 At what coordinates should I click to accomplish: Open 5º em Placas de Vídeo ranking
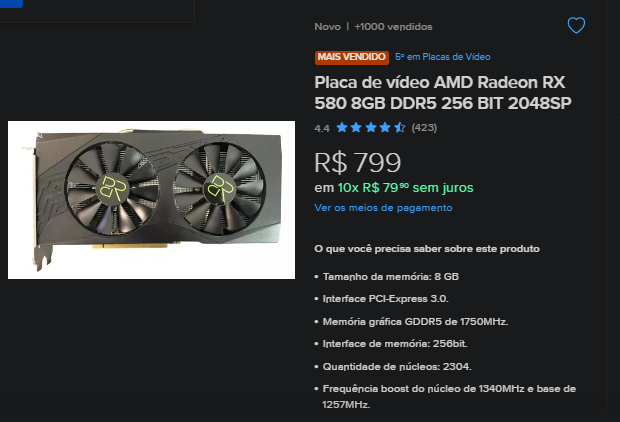[x=443, y=57]
